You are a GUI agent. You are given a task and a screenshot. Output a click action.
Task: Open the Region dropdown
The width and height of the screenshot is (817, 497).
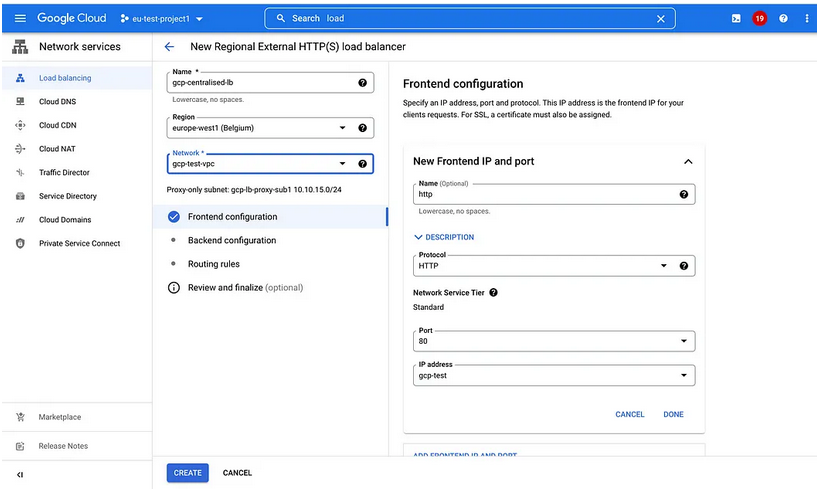pyautogui.click(x=342, y=128)
